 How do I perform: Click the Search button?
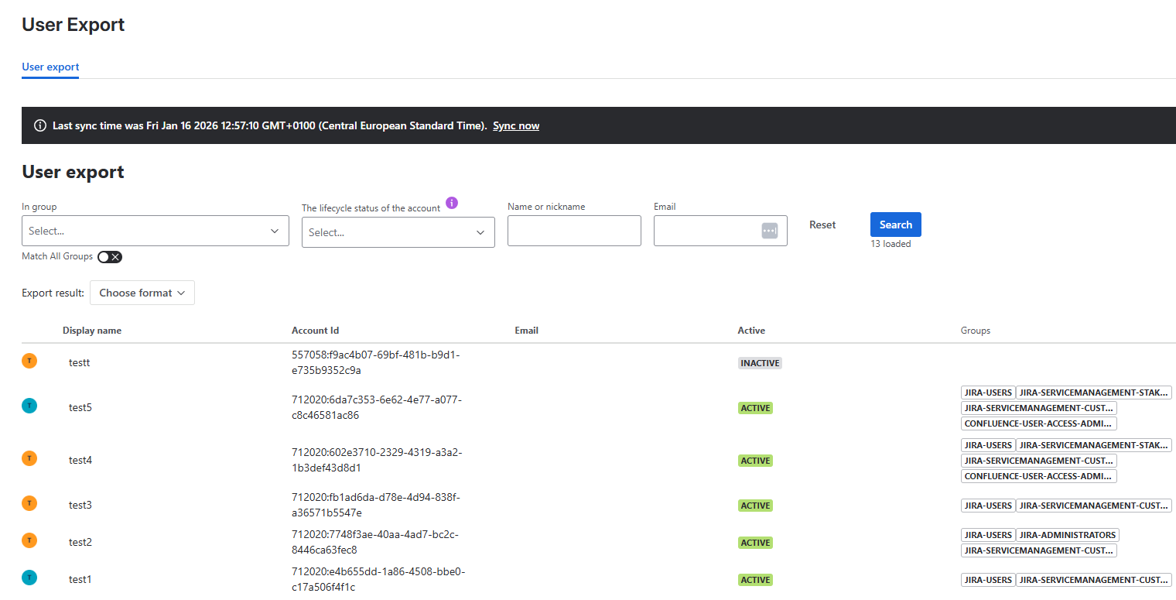[895, 225]
